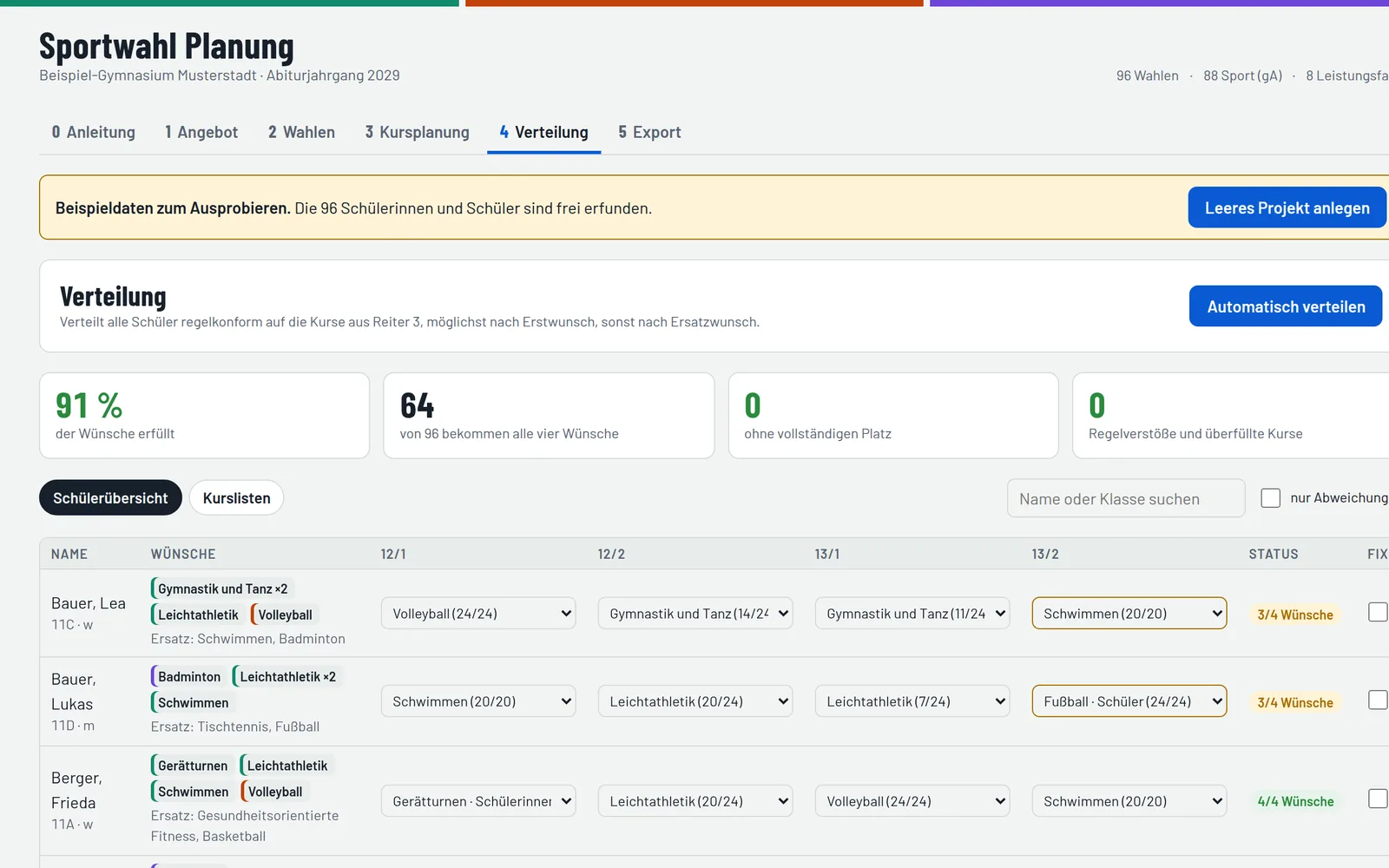Image resolution: width=1389 pixels, height=868 pixels.
Task: Click Frieda Berger's Gerätturnen wish tag
Action: 192,766
